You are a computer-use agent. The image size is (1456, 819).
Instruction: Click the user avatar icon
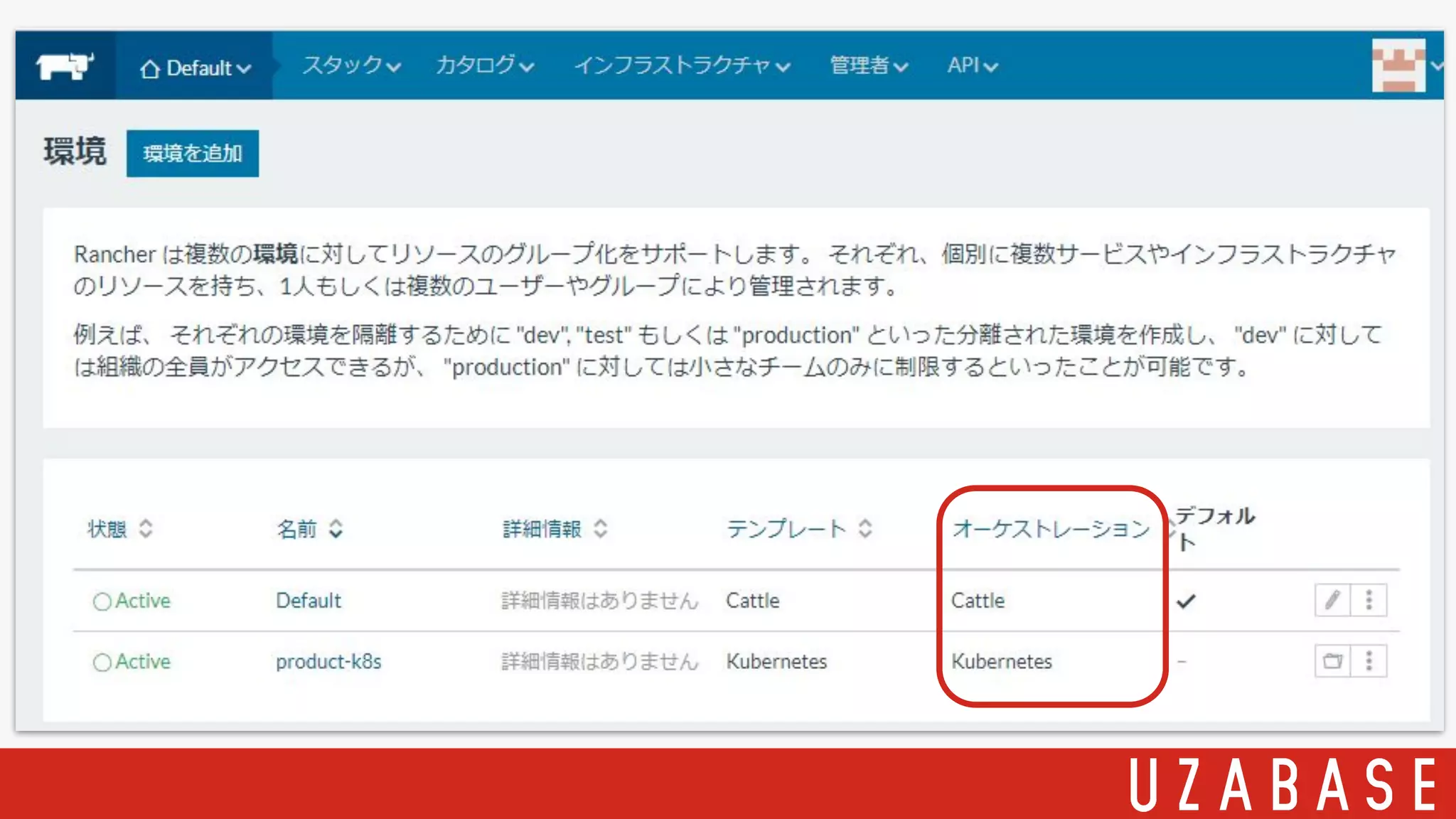1398,65
